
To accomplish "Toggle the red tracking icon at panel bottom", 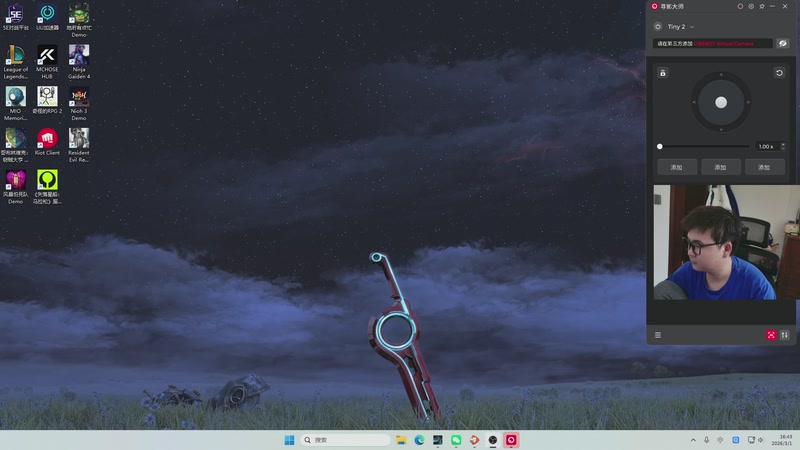I will coord(771,335).
